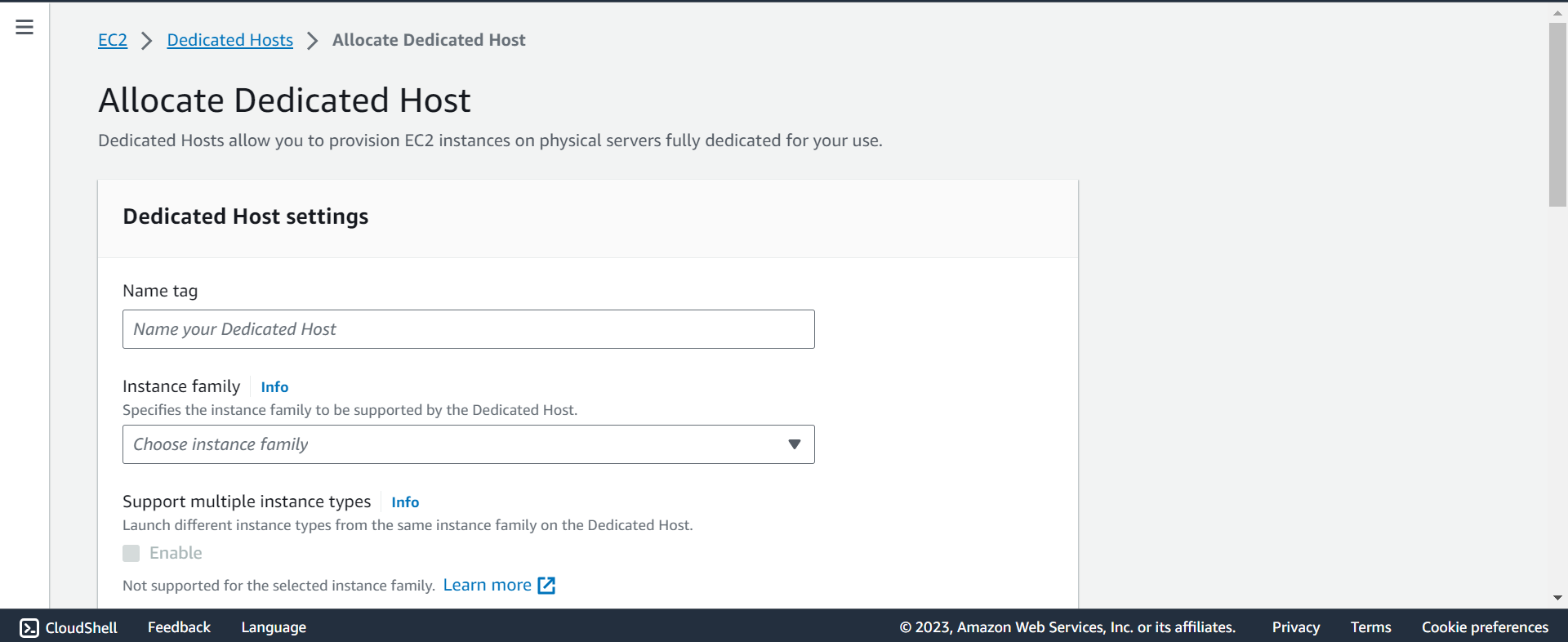Open Info link for multiple instance types
1568x642 pixels.
coord(405,502)
